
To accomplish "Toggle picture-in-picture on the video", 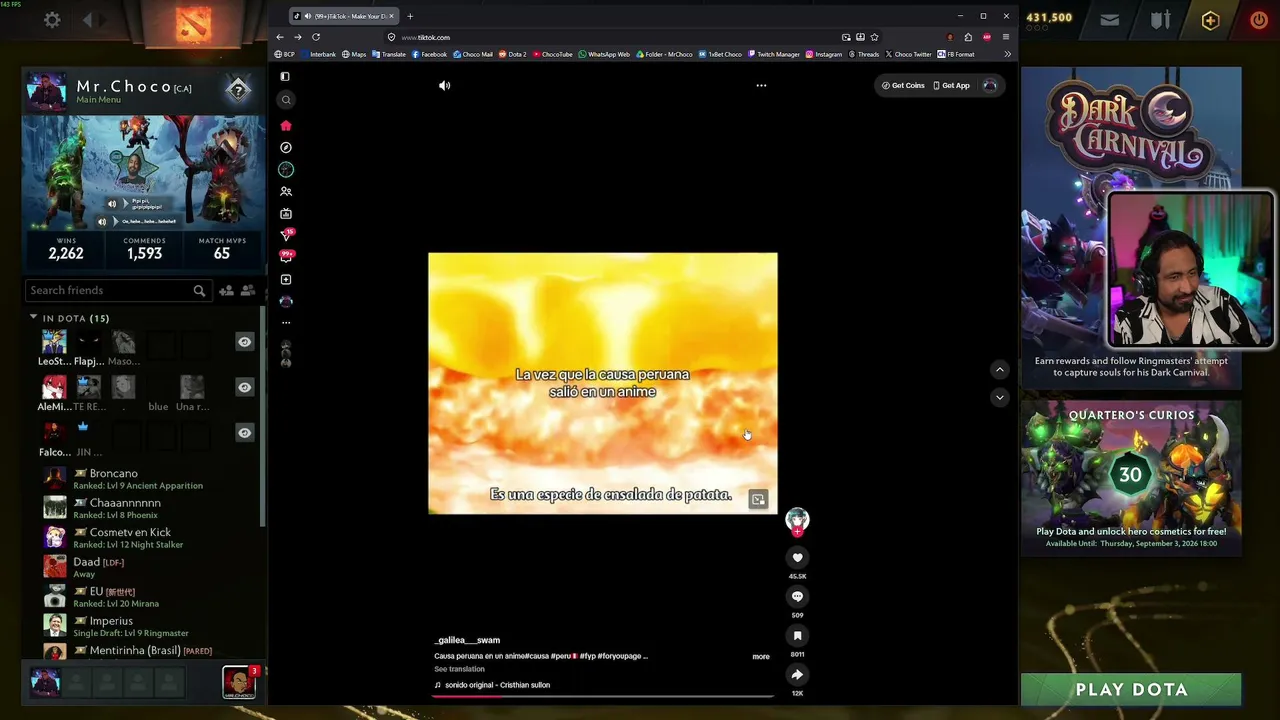I will [758, 499].
